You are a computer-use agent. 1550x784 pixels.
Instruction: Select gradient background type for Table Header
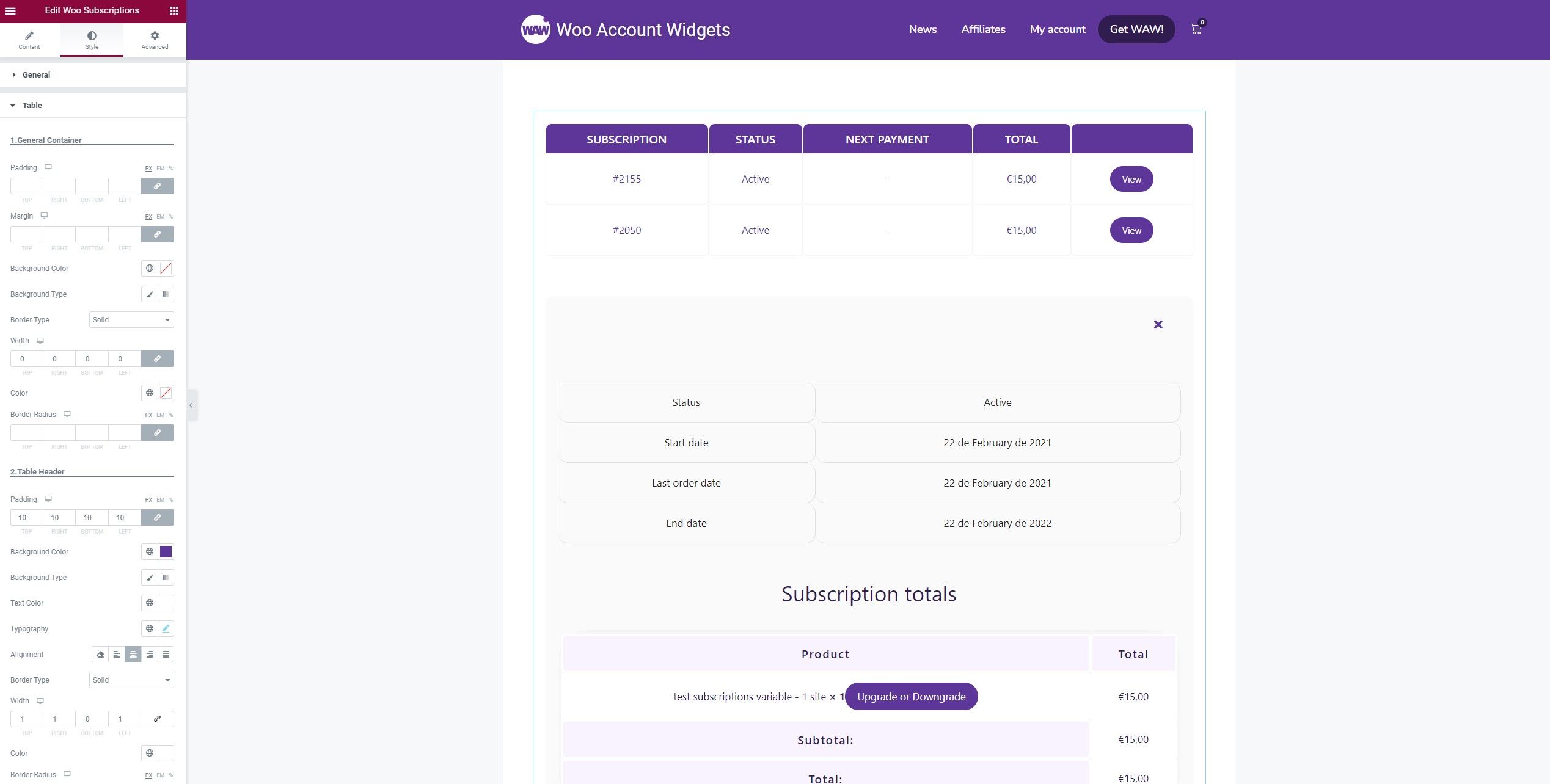point(166,577)
